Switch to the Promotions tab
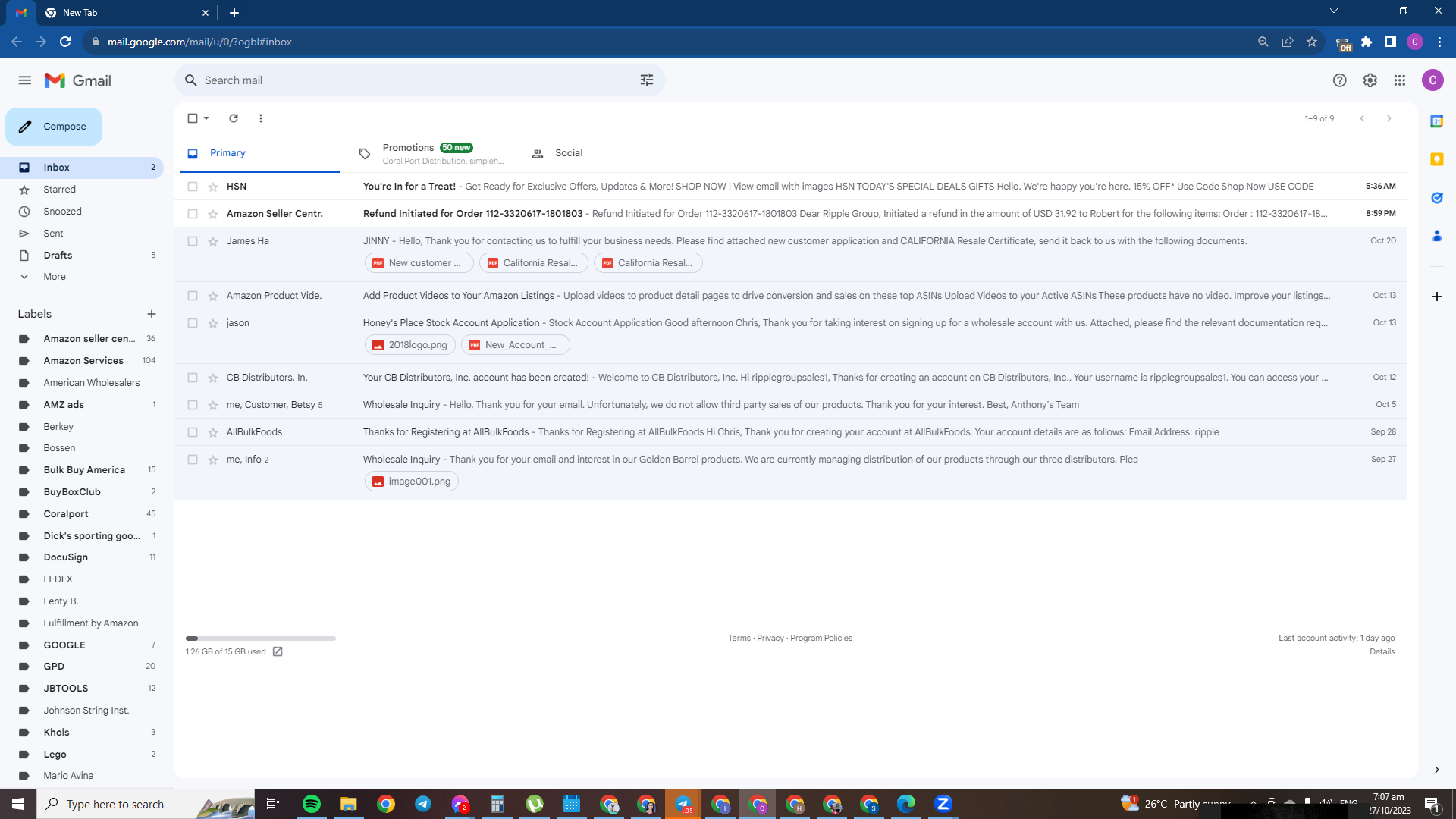This screenshot has height=819, width=1456. click(x=431, y=154)
